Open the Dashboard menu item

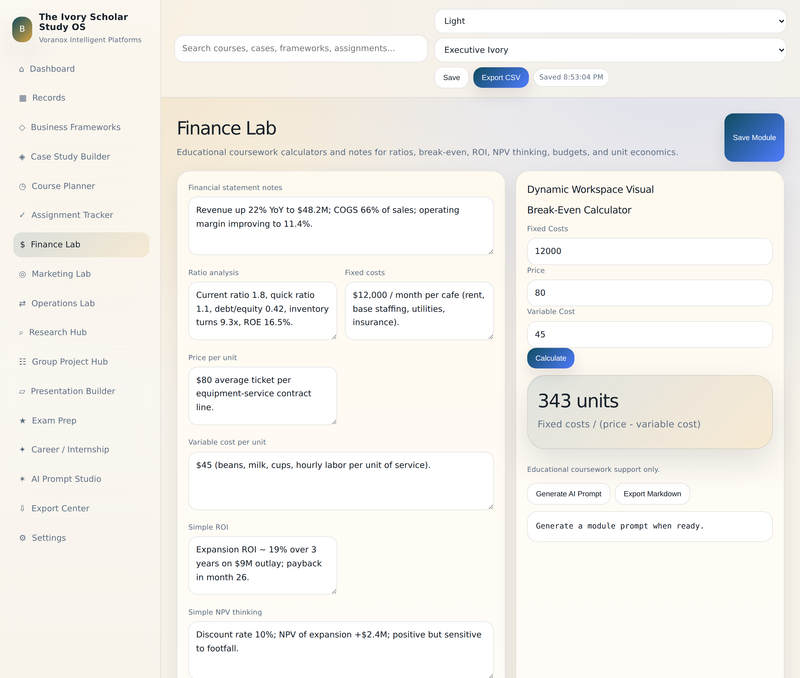[81, 69]
